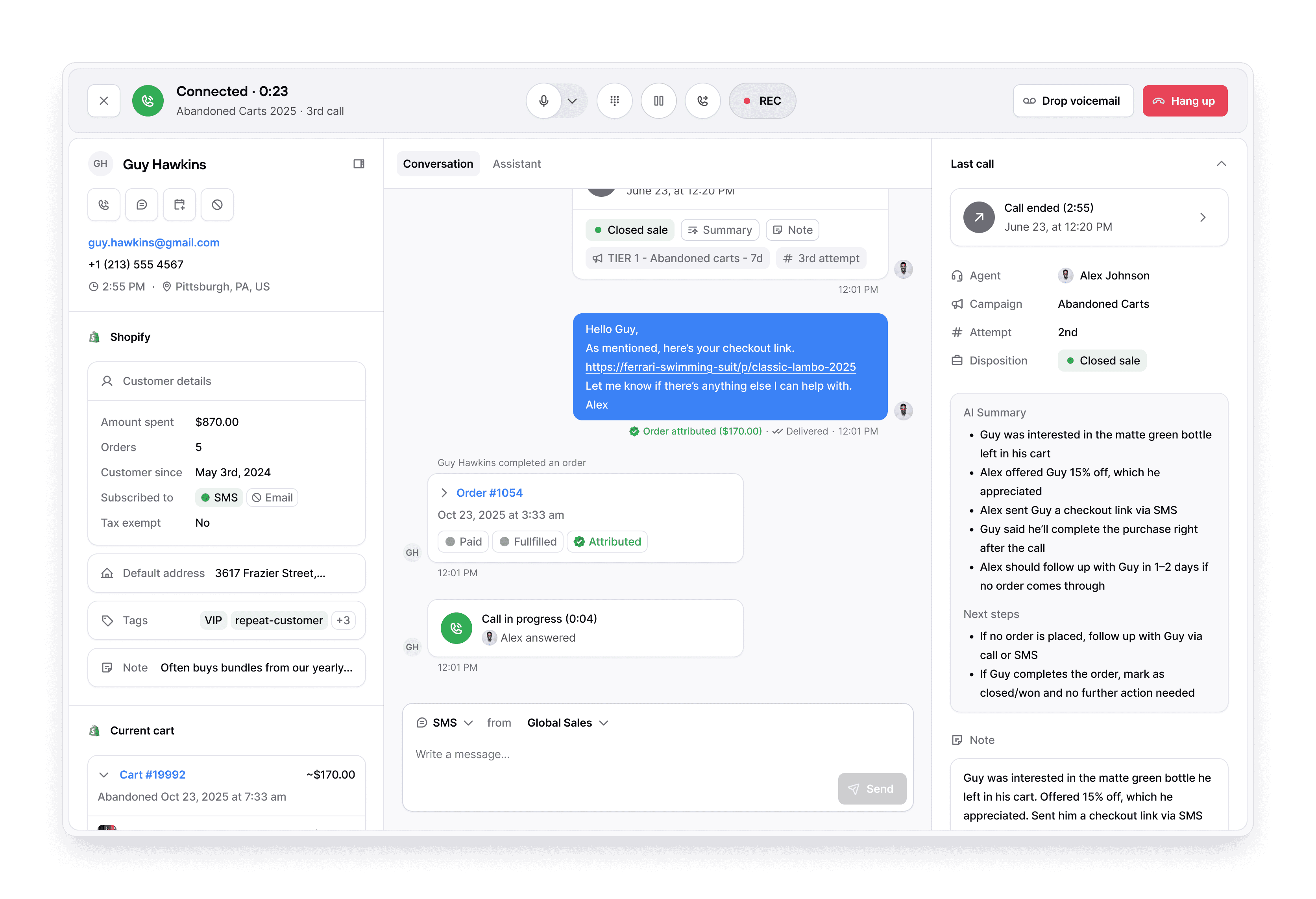Viewport: 1316px width, 899px height.
Task: Block Guy Hawkins using the block icon
Action: 217,205
